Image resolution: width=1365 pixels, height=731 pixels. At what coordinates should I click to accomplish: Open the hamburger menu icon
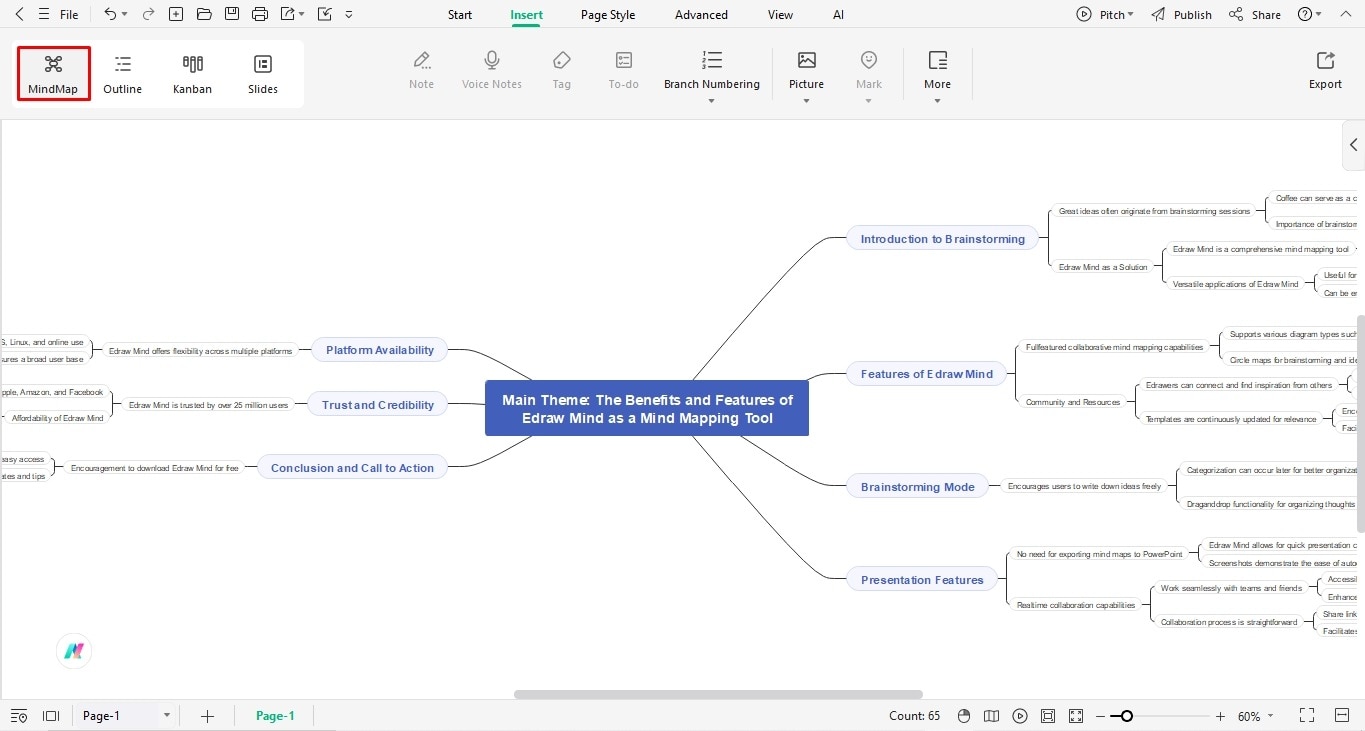[x=43, y=14]
